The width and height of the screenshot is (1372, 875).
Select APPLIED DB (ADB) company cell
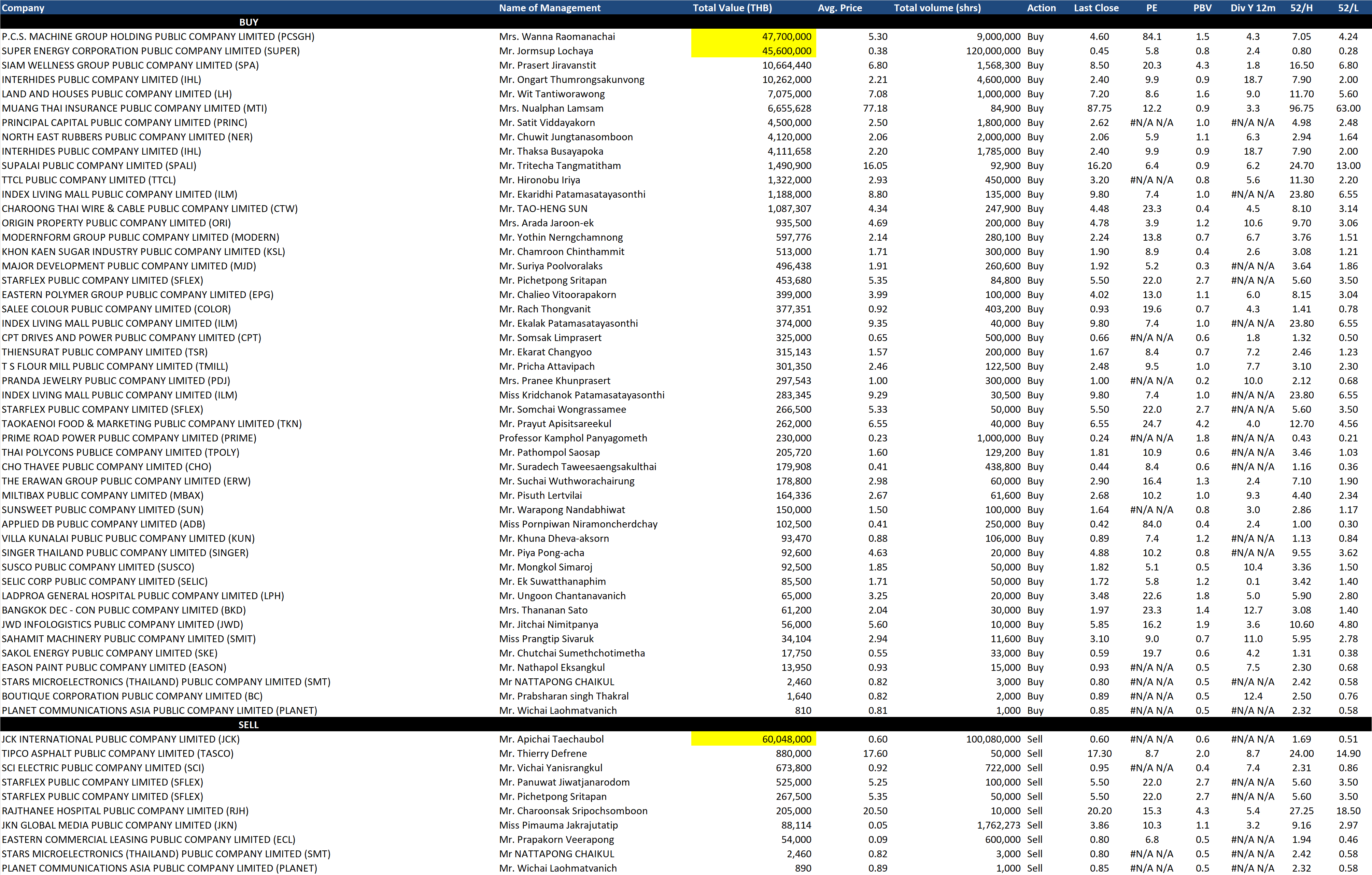(103, 524)
